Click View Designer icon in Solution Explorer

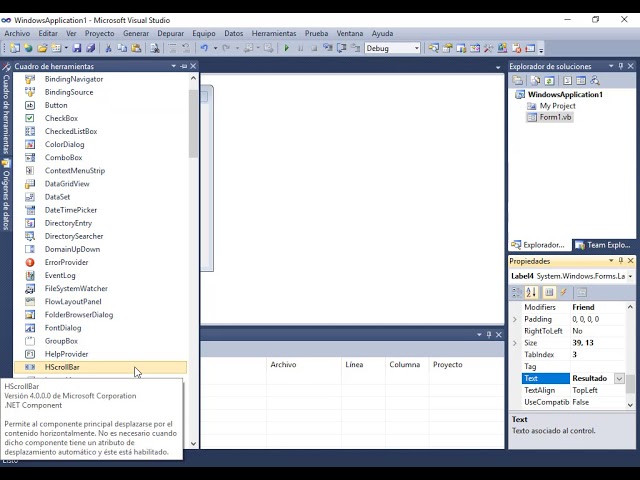581,80
